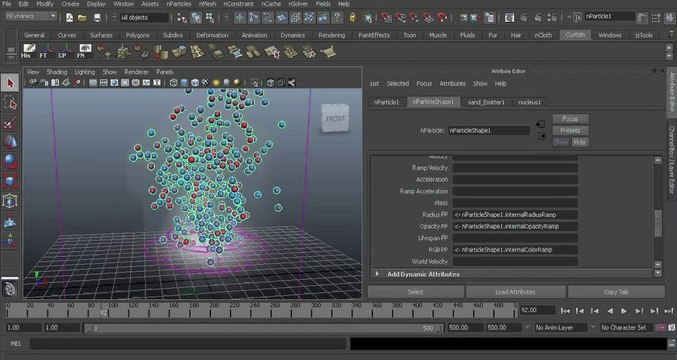Screen dimensions: 677x360
Task: Click the Presets button
Action: coord(570,130)
